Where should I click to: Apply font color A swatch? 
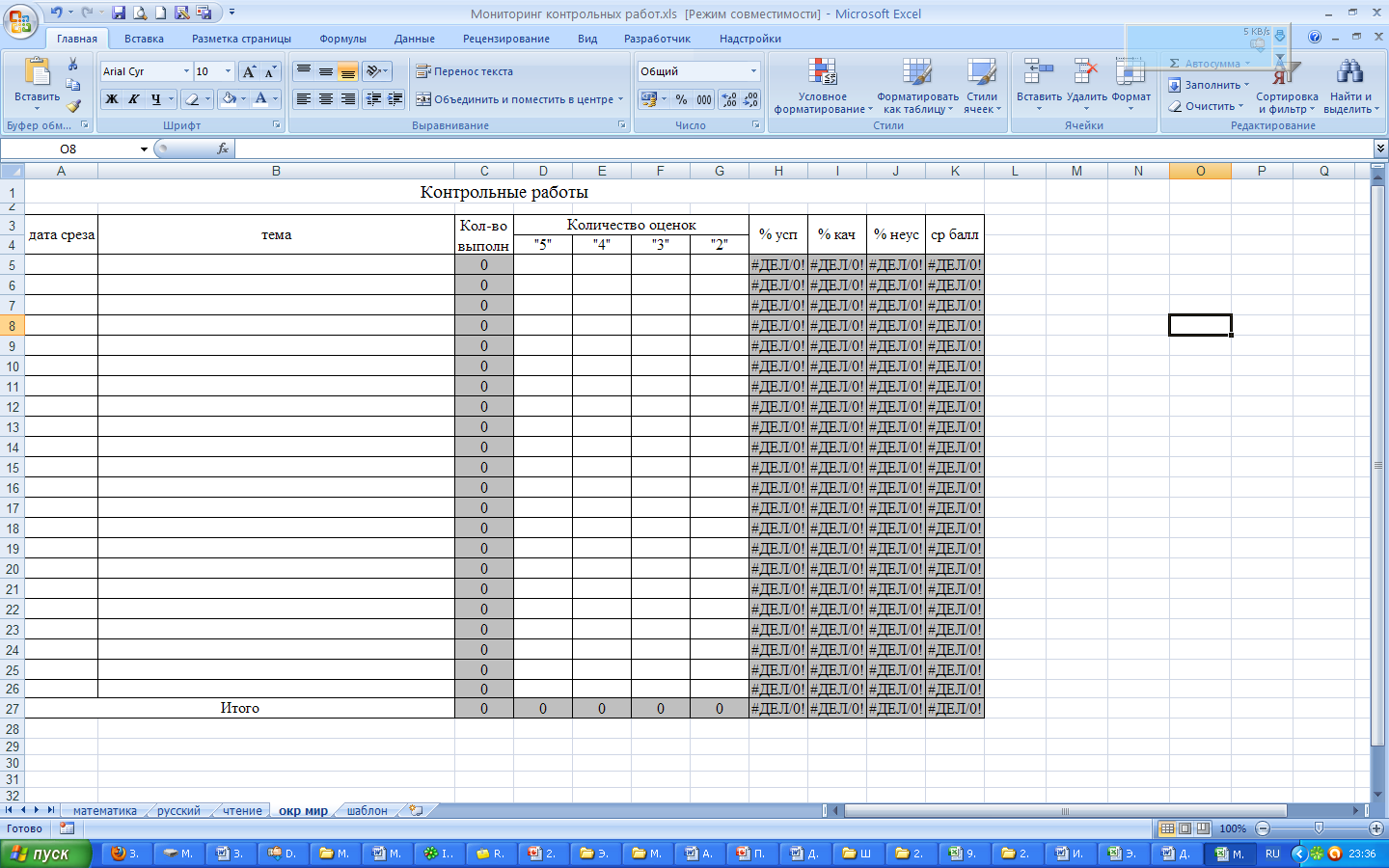260,98
